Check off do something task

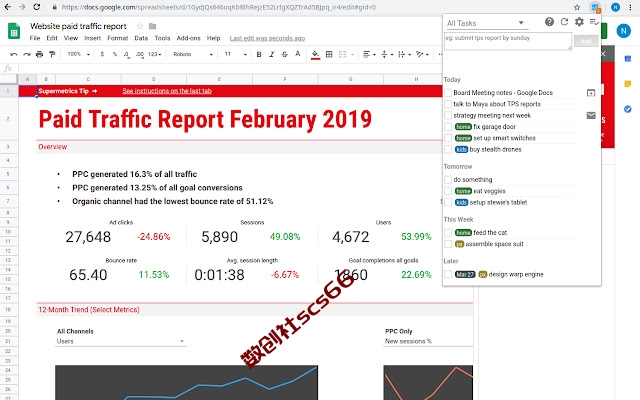click(x=448, y=180)
